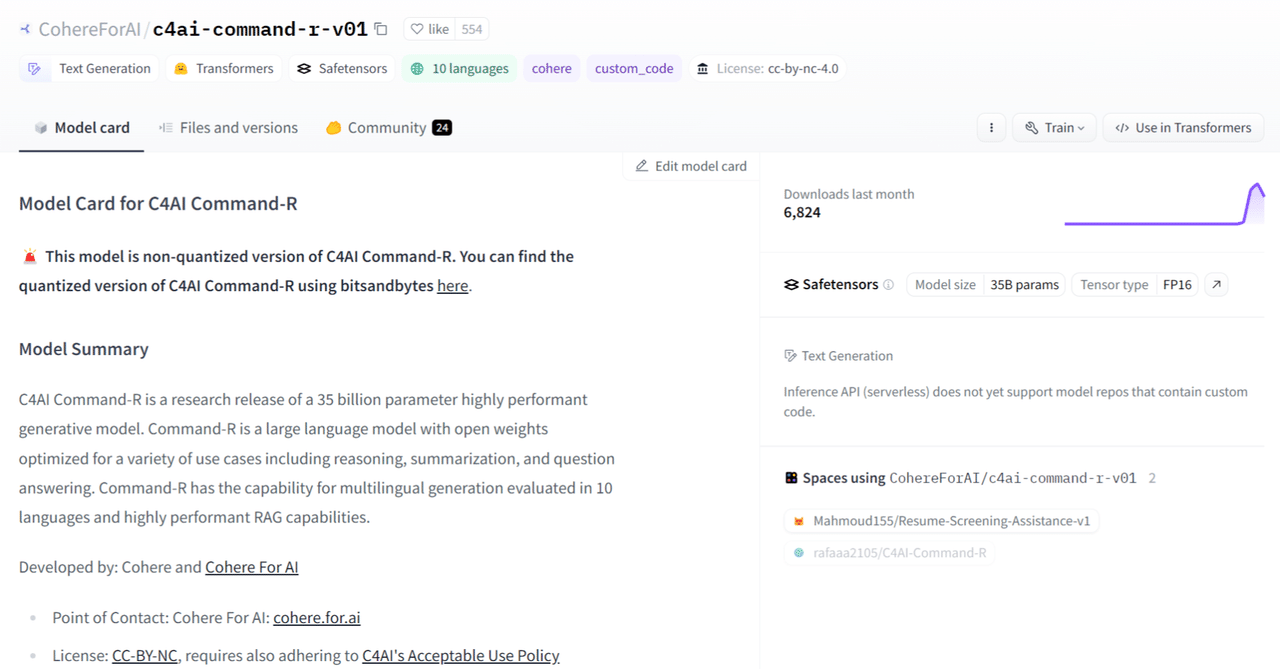Click the Edit model card pencil button
Image resolution: width=1280 pixels, height=669 pixels.
pyautogui.click(x=691, y=166)
